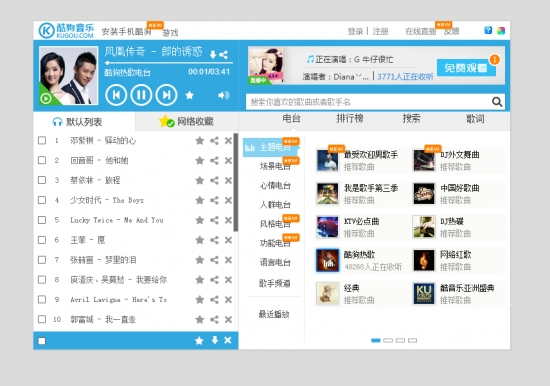Viewport: 550px width, 386px height.
Task: Favorite the playing song with star
Action: (x=189, y=95)
